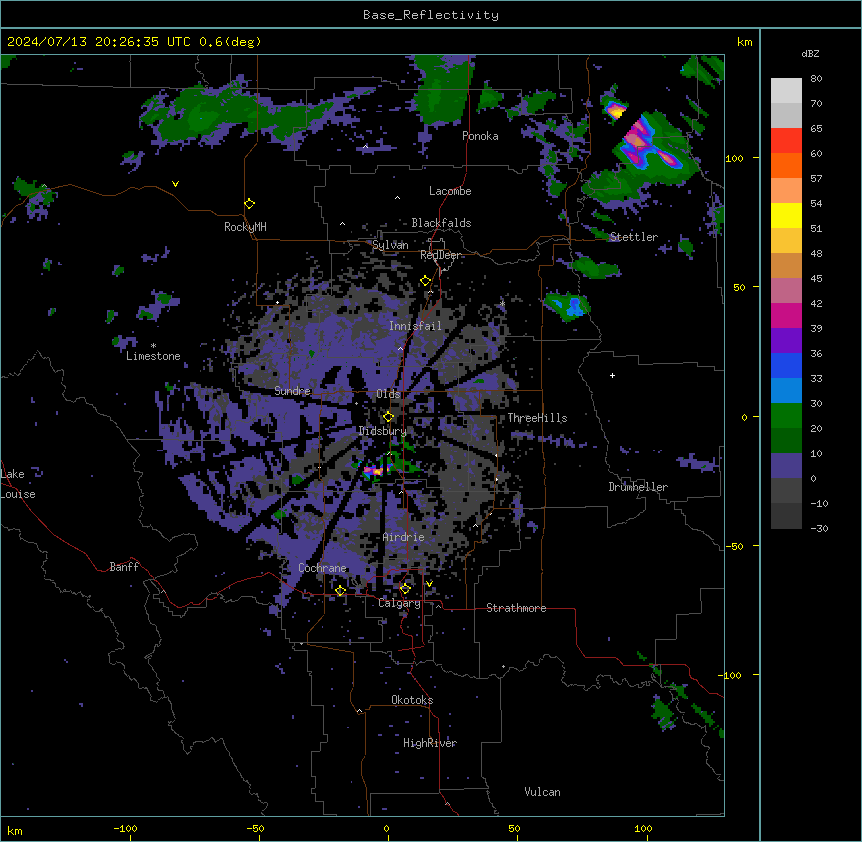Click the intense storm cell south of Didsbury
The height and width of the screenshot is (842, 862).
(x=375, y=471)
